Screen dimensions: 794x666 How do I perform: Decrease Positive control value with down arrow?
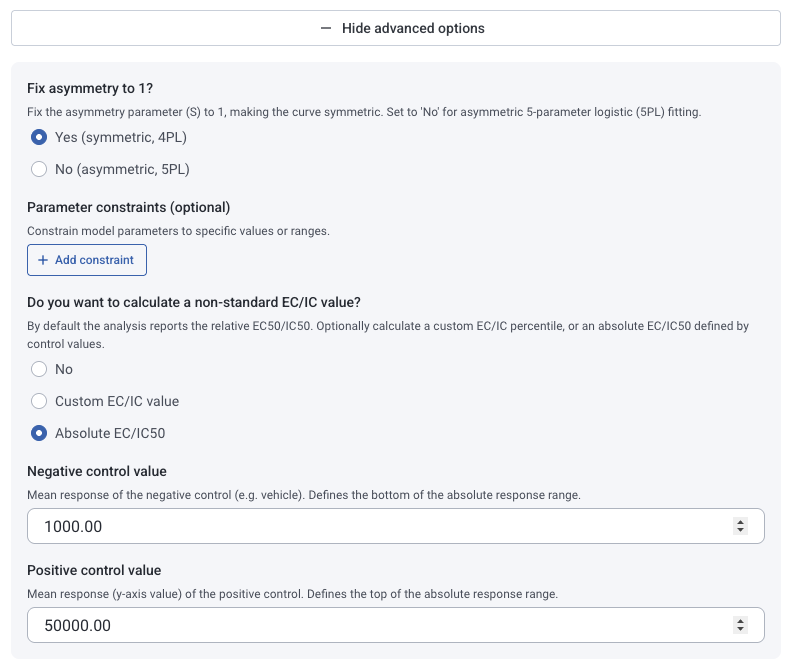740,629
